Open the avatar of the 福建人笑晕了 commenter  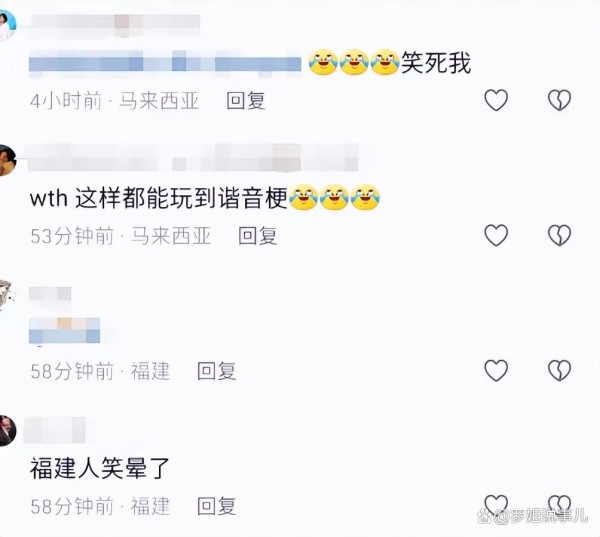pos(7,430)
